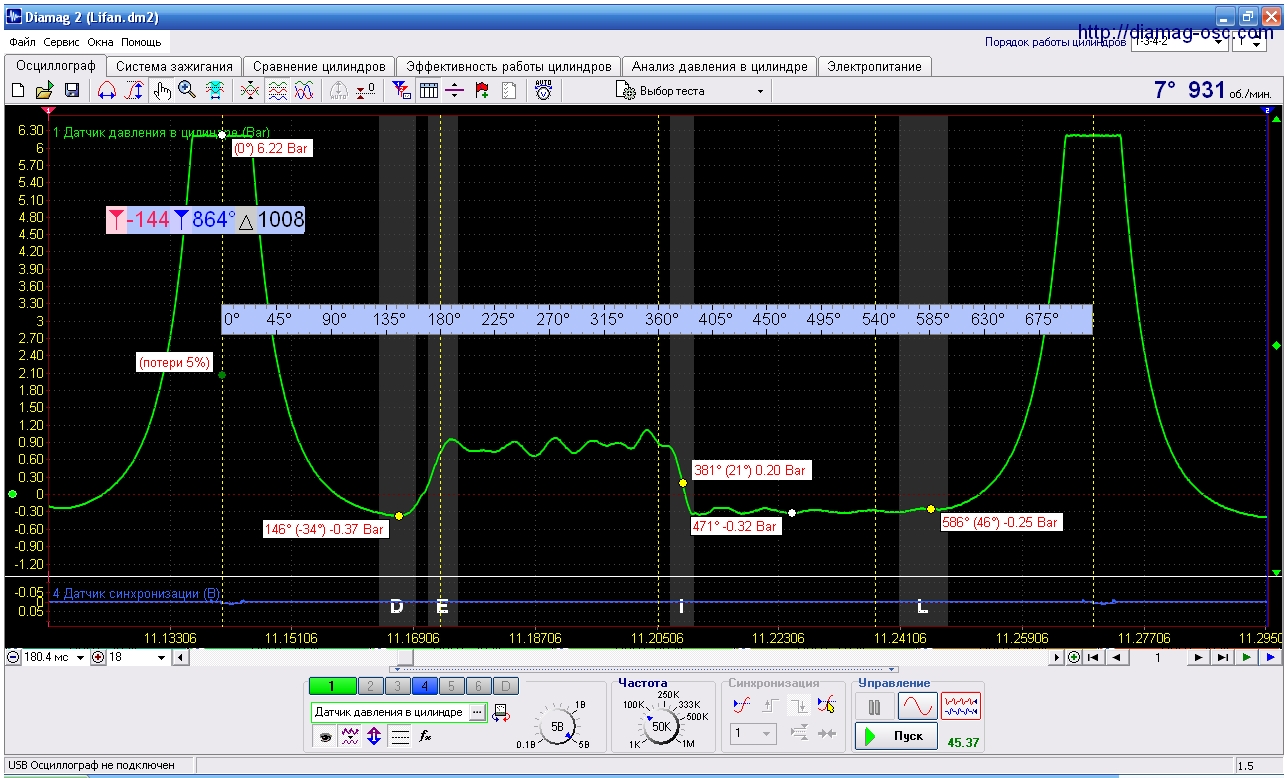Adjust the 5В voltage range knob
1288x778 pixels.
(558, 727)
